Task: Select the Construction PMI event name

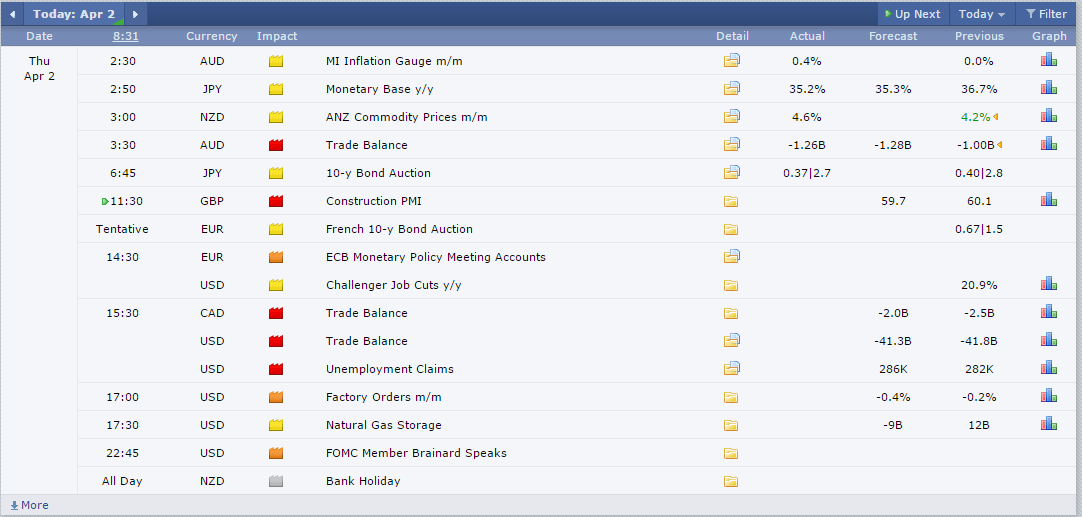Action: click(x=373, y=201)
